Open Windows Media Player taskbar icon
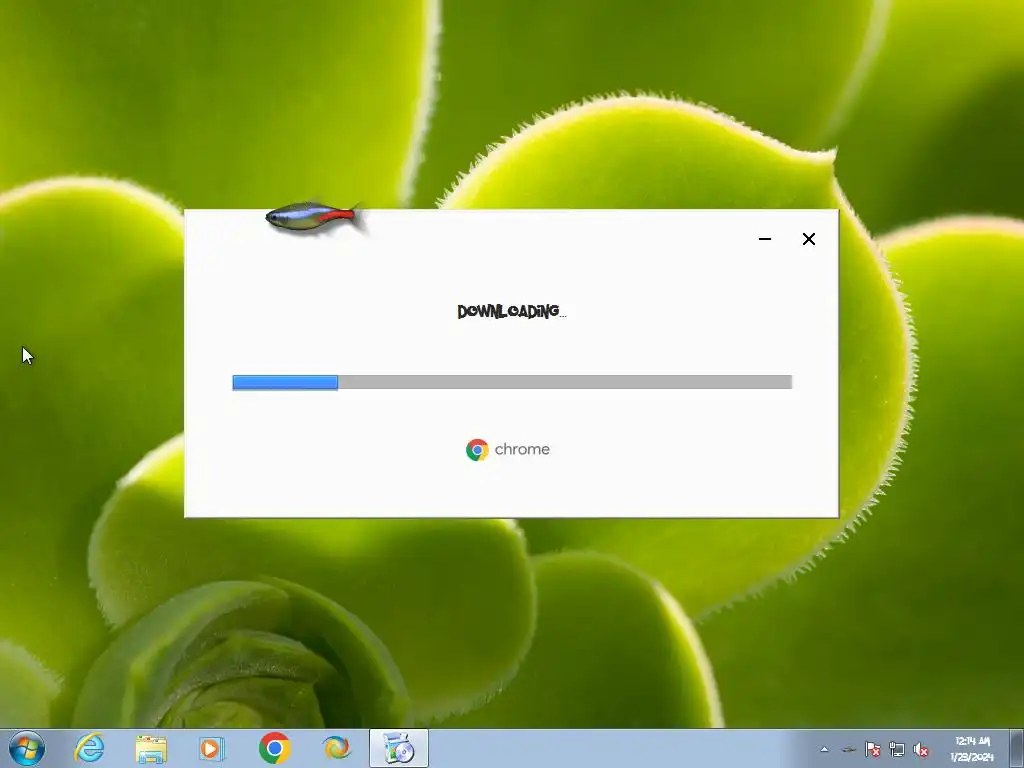 coord(212,748)
